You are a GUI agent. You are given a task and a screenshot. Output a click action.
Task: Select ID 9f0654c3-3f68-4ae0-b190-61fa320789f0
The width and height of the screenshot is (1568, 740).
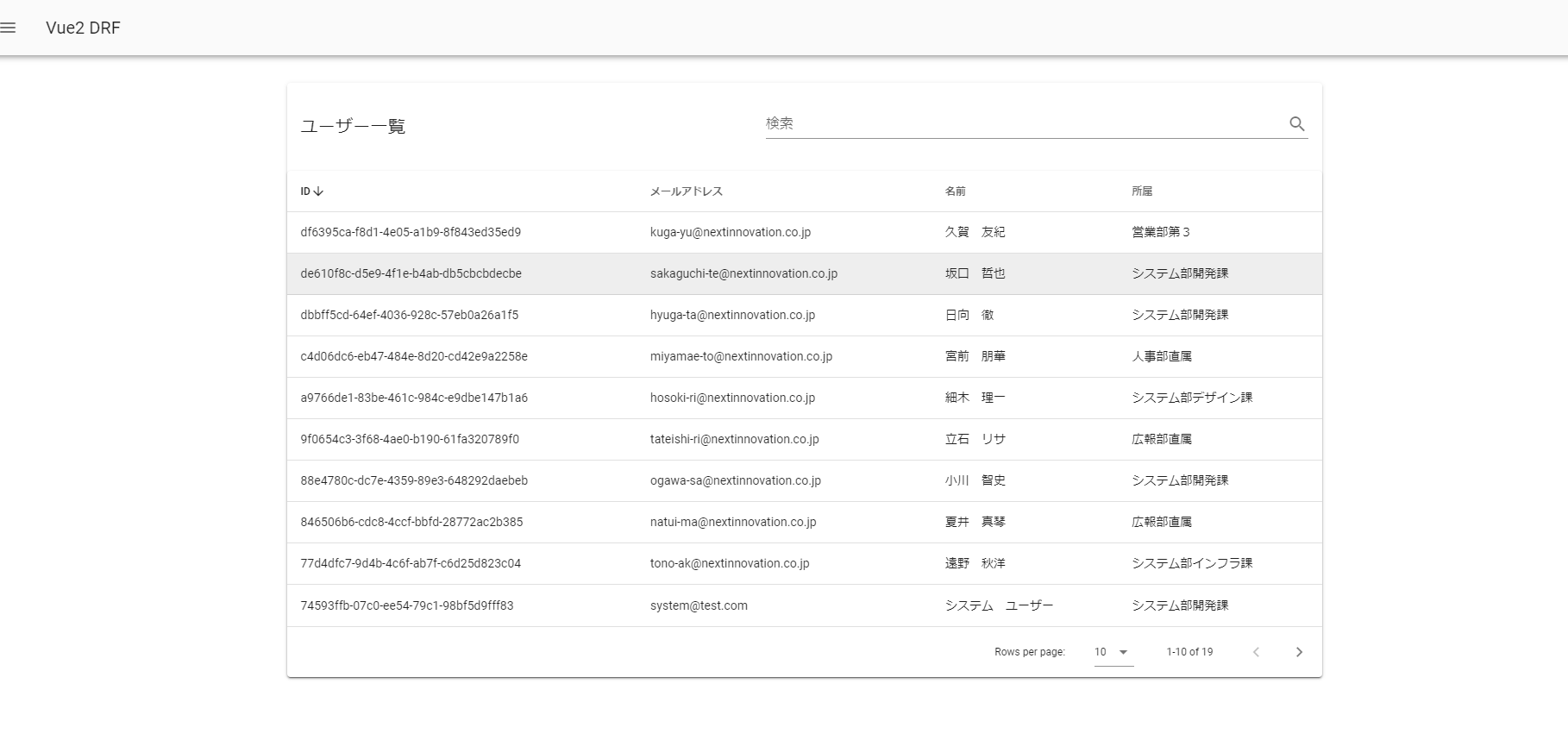410,440
